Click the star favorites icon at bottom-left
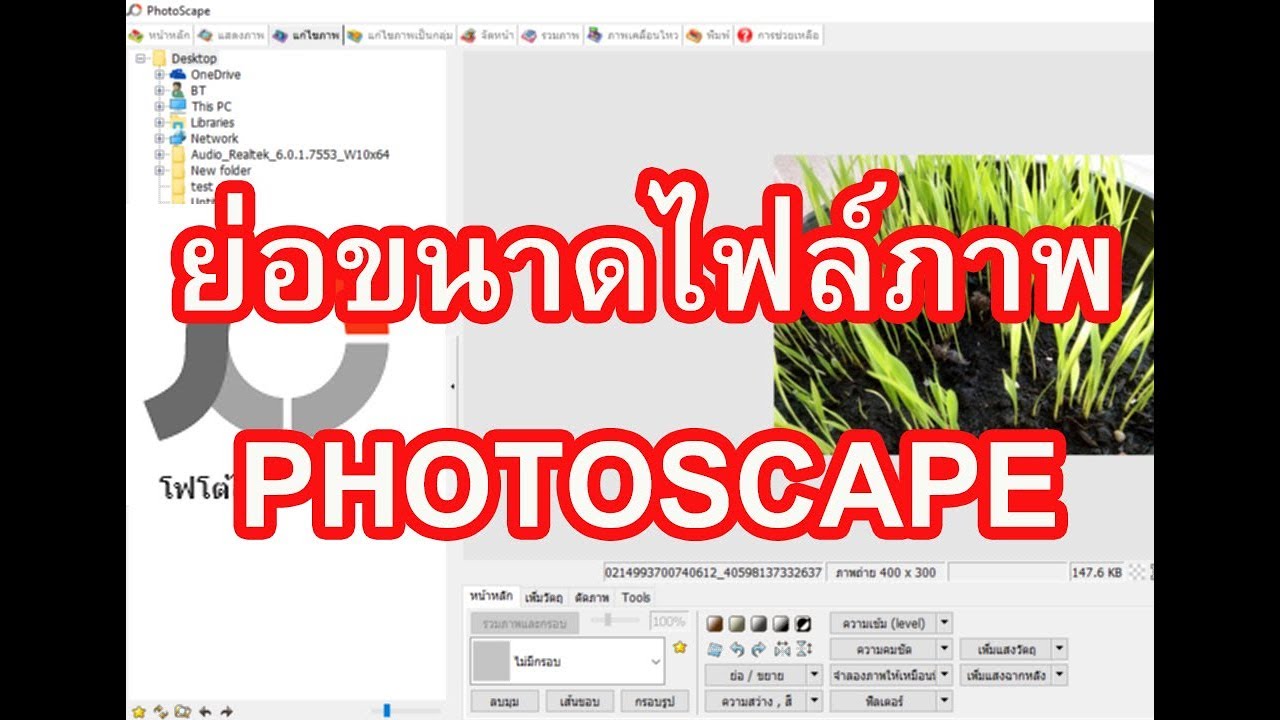This screenshot has width=1280, height=720. point(139,711)
